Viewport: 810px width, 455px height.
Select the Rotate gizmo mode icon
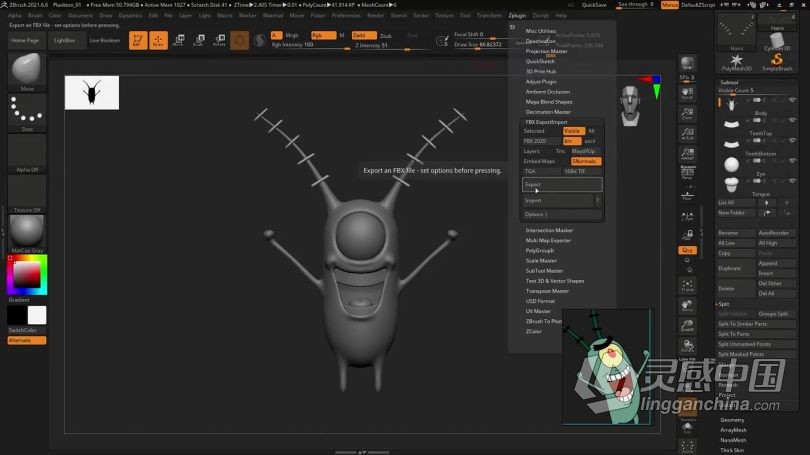(220, 40)
